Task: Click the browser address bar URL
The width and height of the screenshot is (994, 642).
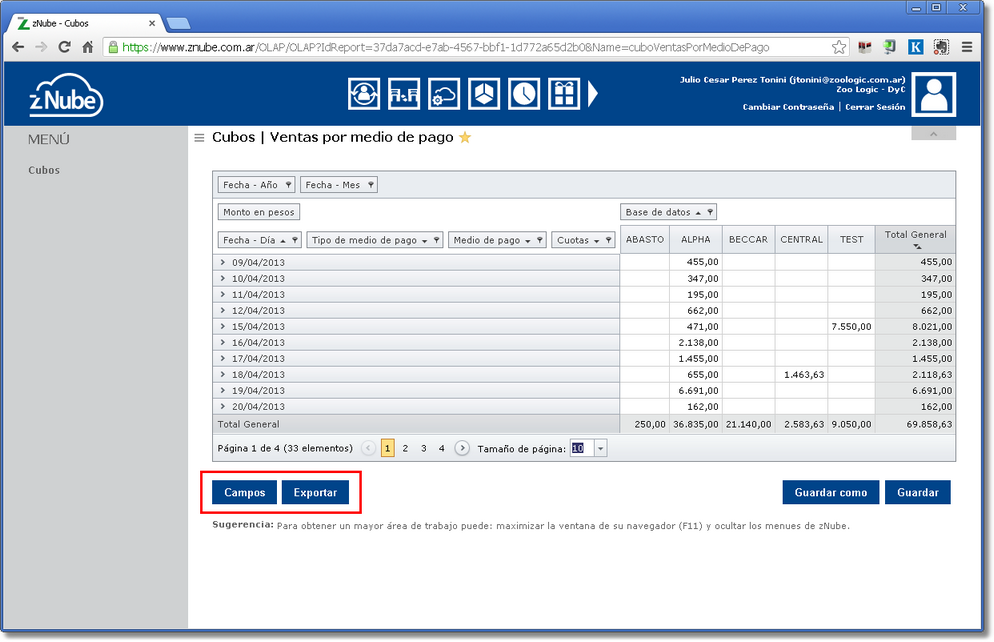Action: coord(450,47)
